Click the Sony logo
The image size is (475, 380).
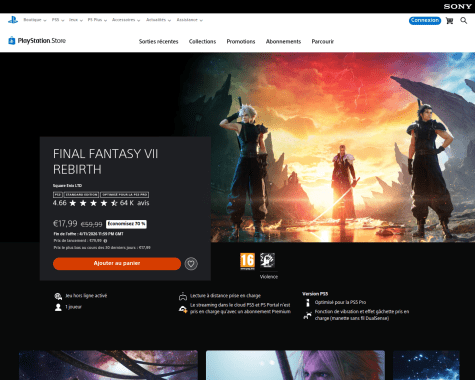pos(457,6)
